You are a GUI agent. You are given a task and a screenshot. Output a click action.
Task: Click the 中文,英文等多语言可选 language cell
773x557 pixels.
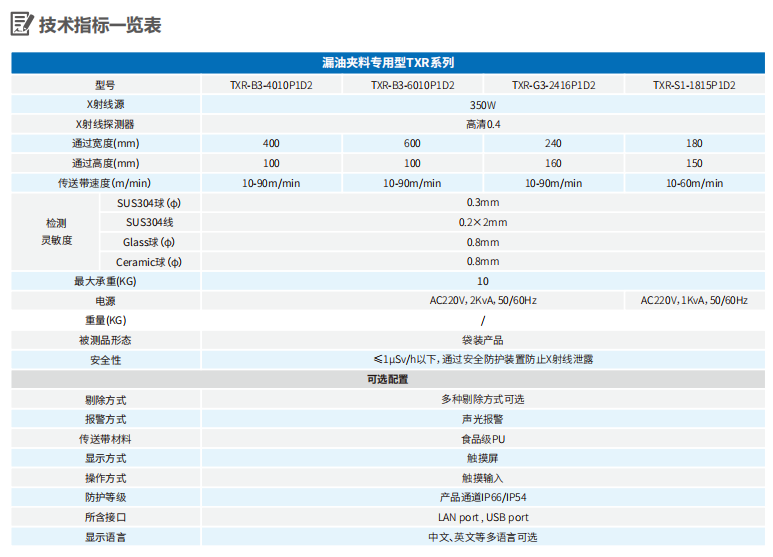tap(482, 537)
